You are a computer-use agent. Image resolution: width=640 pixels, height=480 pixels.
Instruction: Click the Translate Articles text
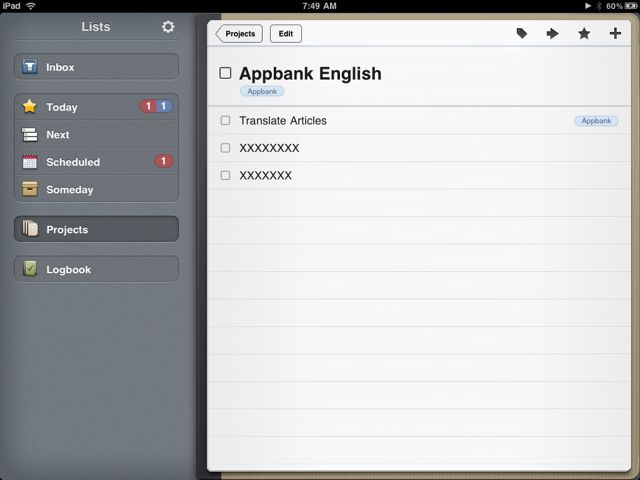(x=283, y=120)
